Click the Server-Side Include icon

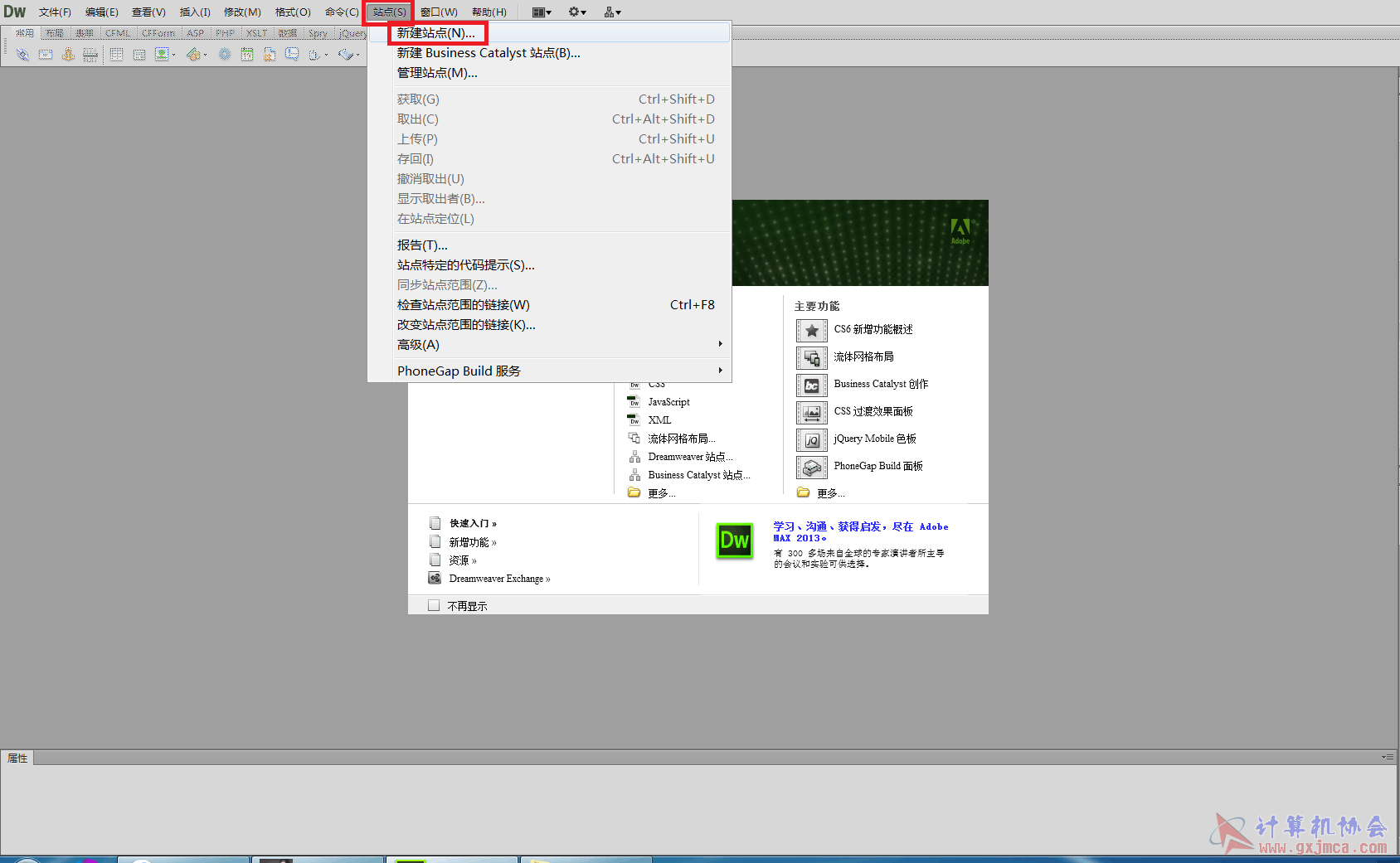[x=270, y=55]
